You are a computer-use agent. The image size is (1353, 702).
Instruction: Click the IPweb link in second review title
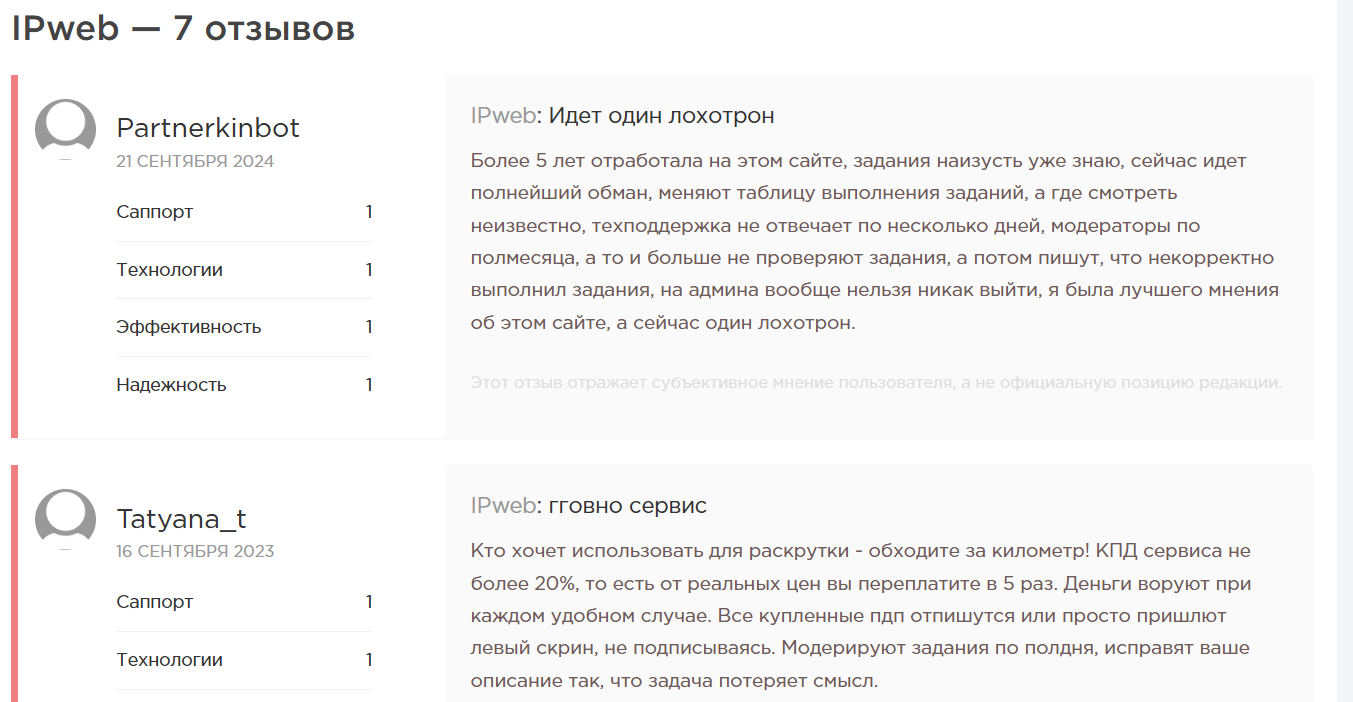[503, 506]
